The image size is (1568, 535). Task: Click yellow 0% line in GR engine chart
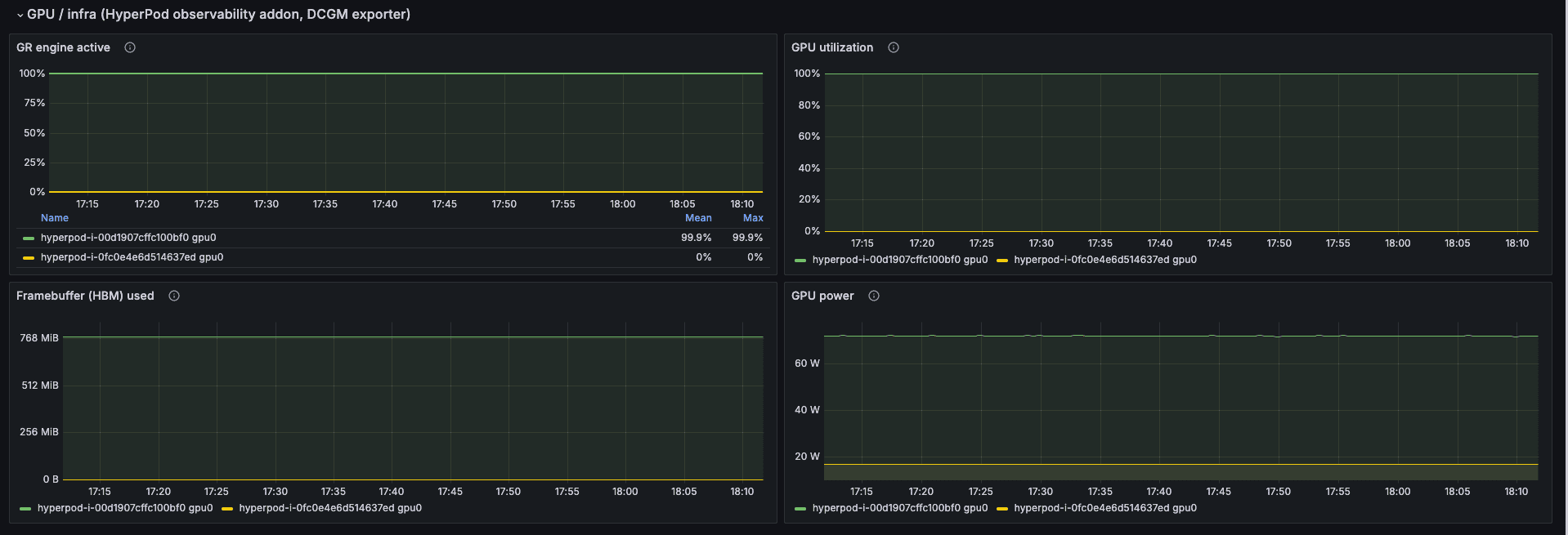(405, 192)
